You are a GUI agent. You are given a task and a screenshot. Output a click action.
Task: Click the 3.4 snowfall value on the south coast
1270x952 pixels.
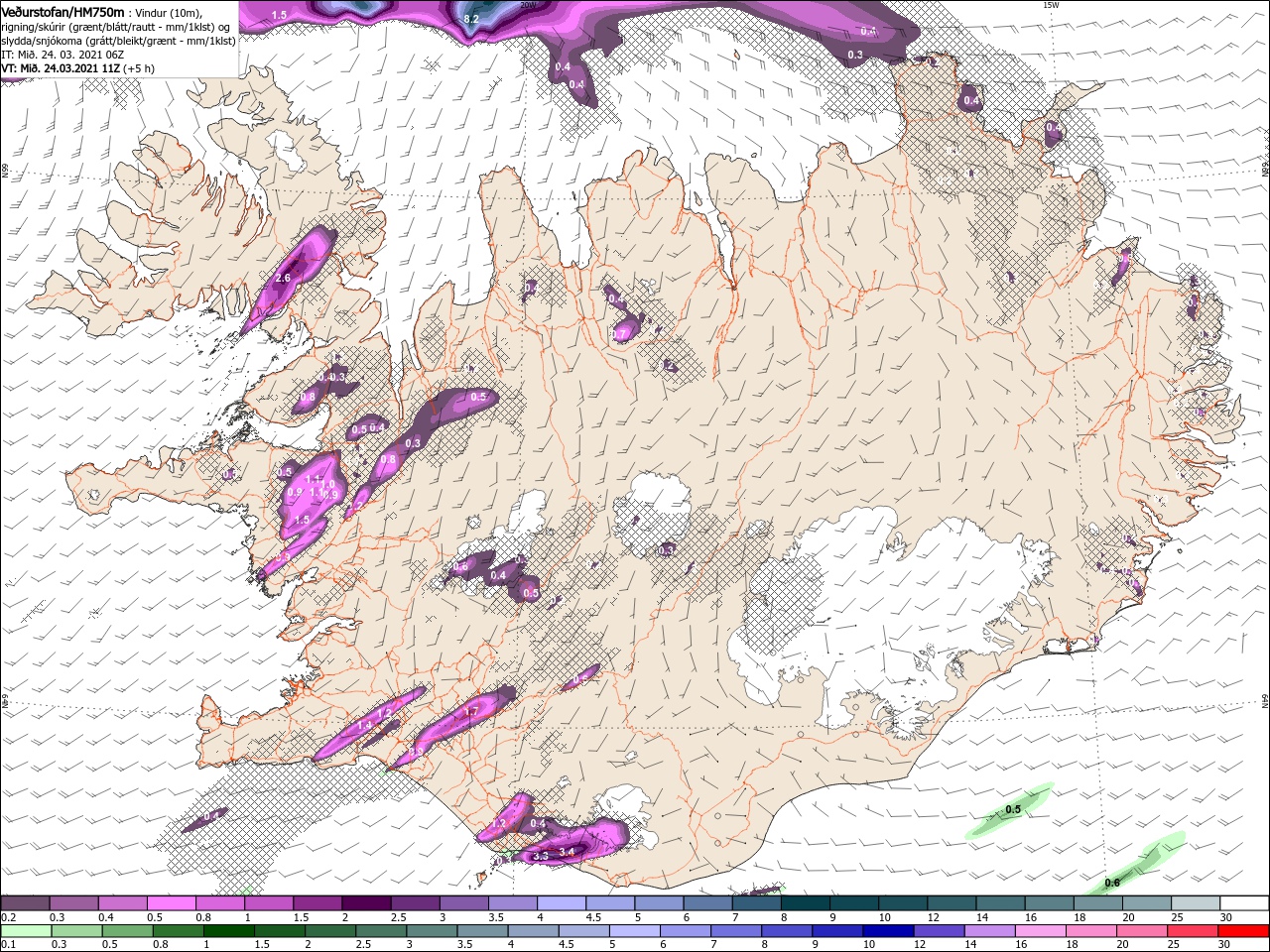coord(568,851)
